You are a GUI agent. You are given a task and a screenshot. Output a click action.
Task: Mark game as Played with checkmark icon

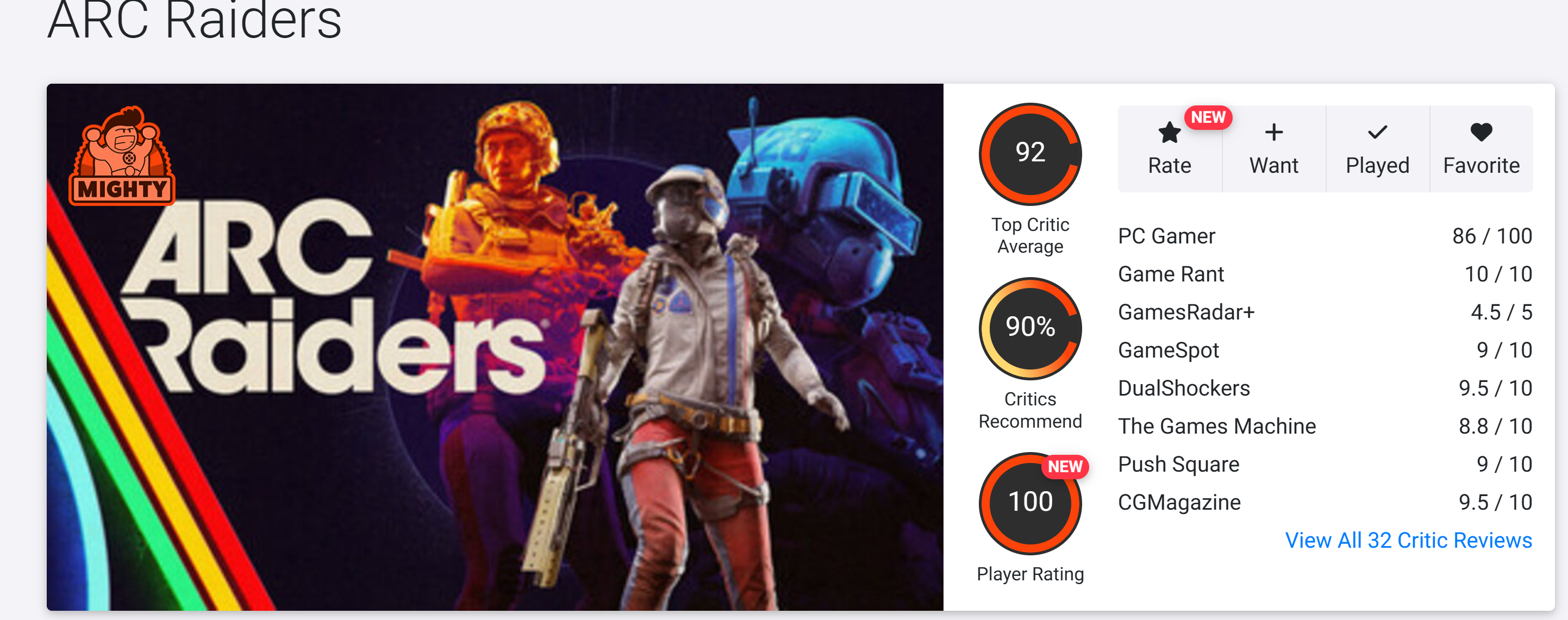coord(1377,132)
